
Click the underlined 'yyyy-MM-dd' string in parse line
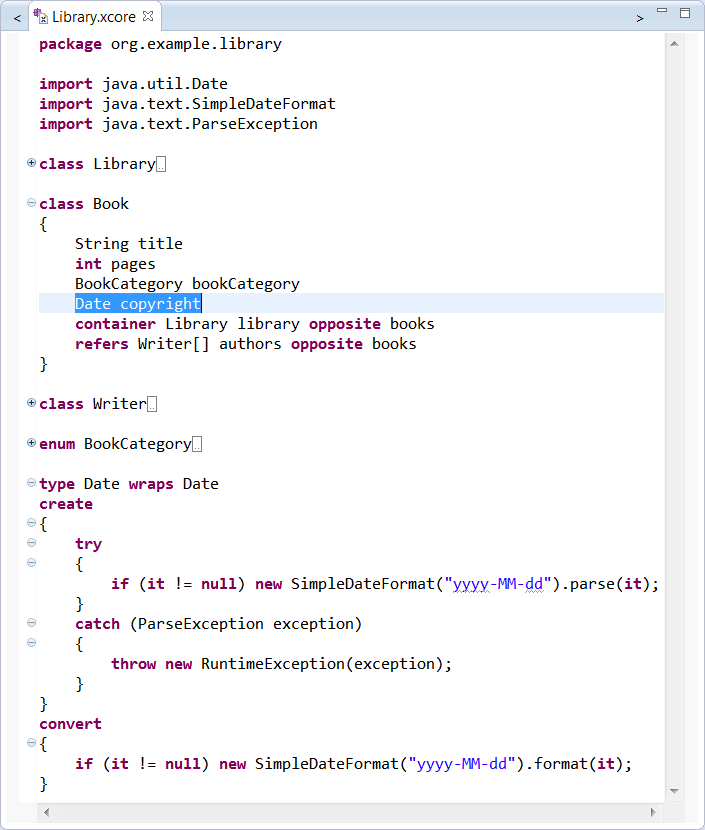[499, 584]
